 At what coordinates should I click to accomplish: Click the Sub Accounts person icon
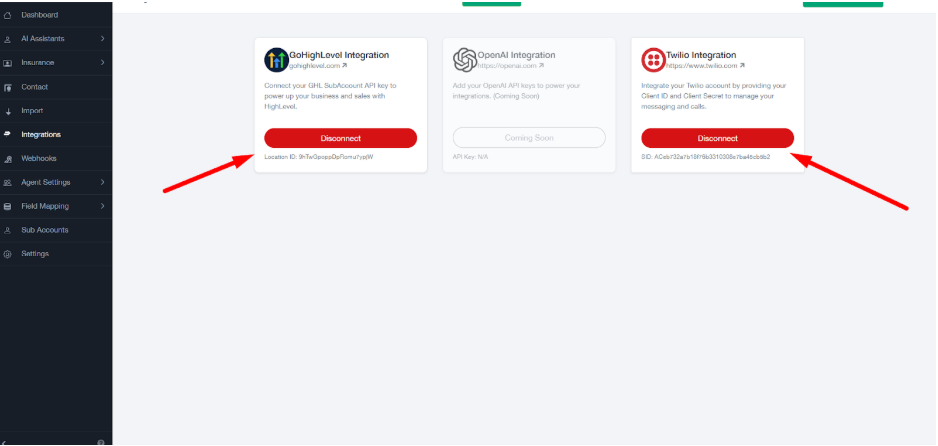(x=8, y=230)
